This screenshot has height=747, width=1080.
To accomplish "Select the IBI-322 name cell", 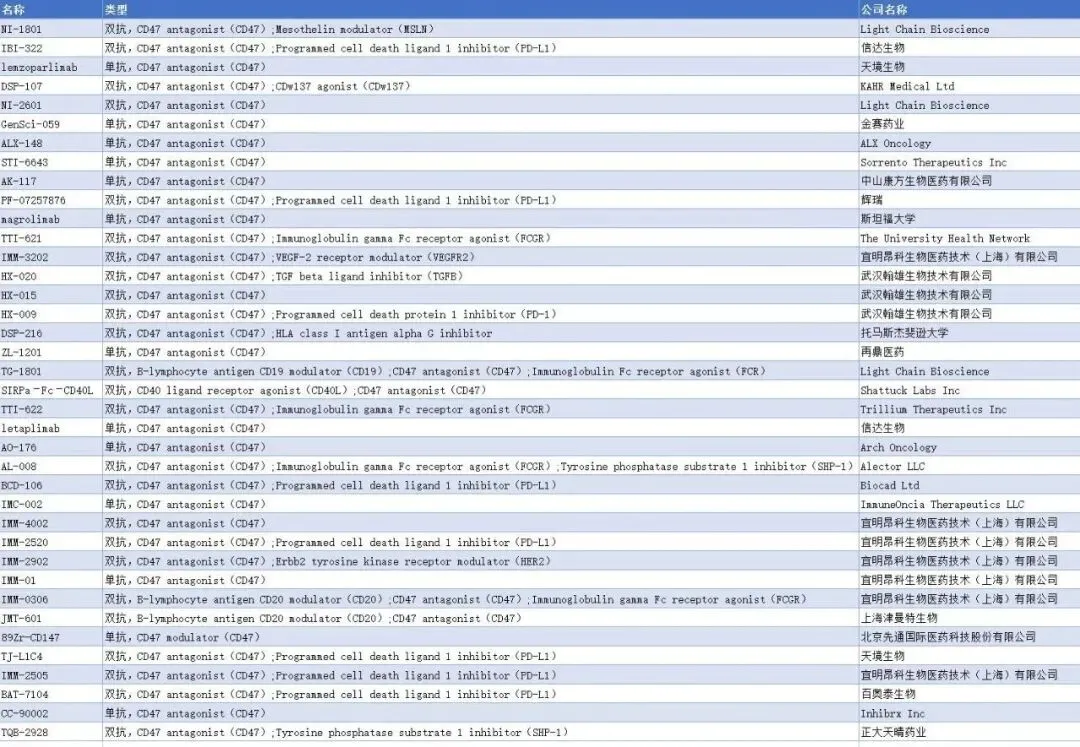I will (51, 48).
